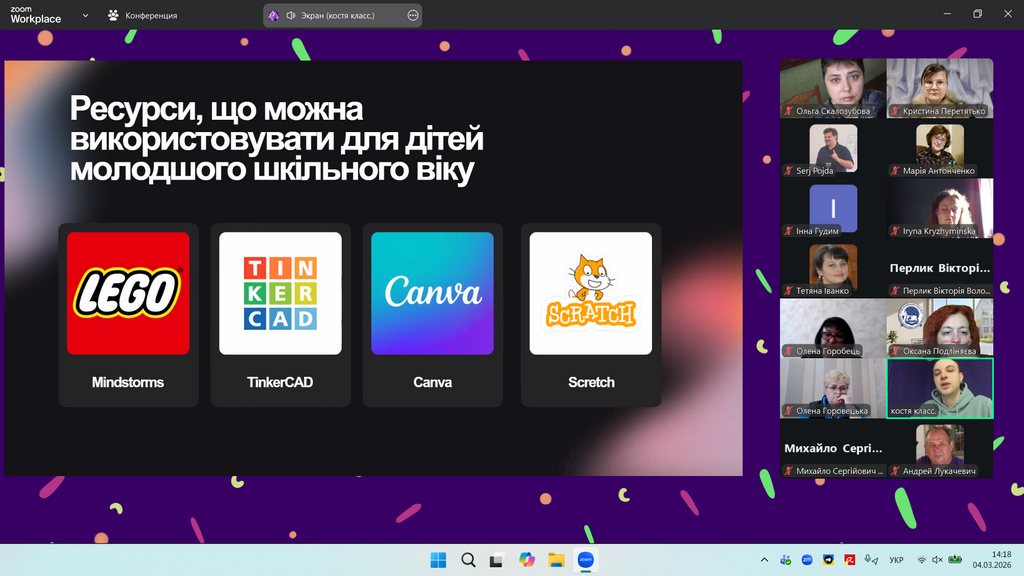Open the Windows Start menu
Viewport: 1024px width, 576px height.
point(438,560)
